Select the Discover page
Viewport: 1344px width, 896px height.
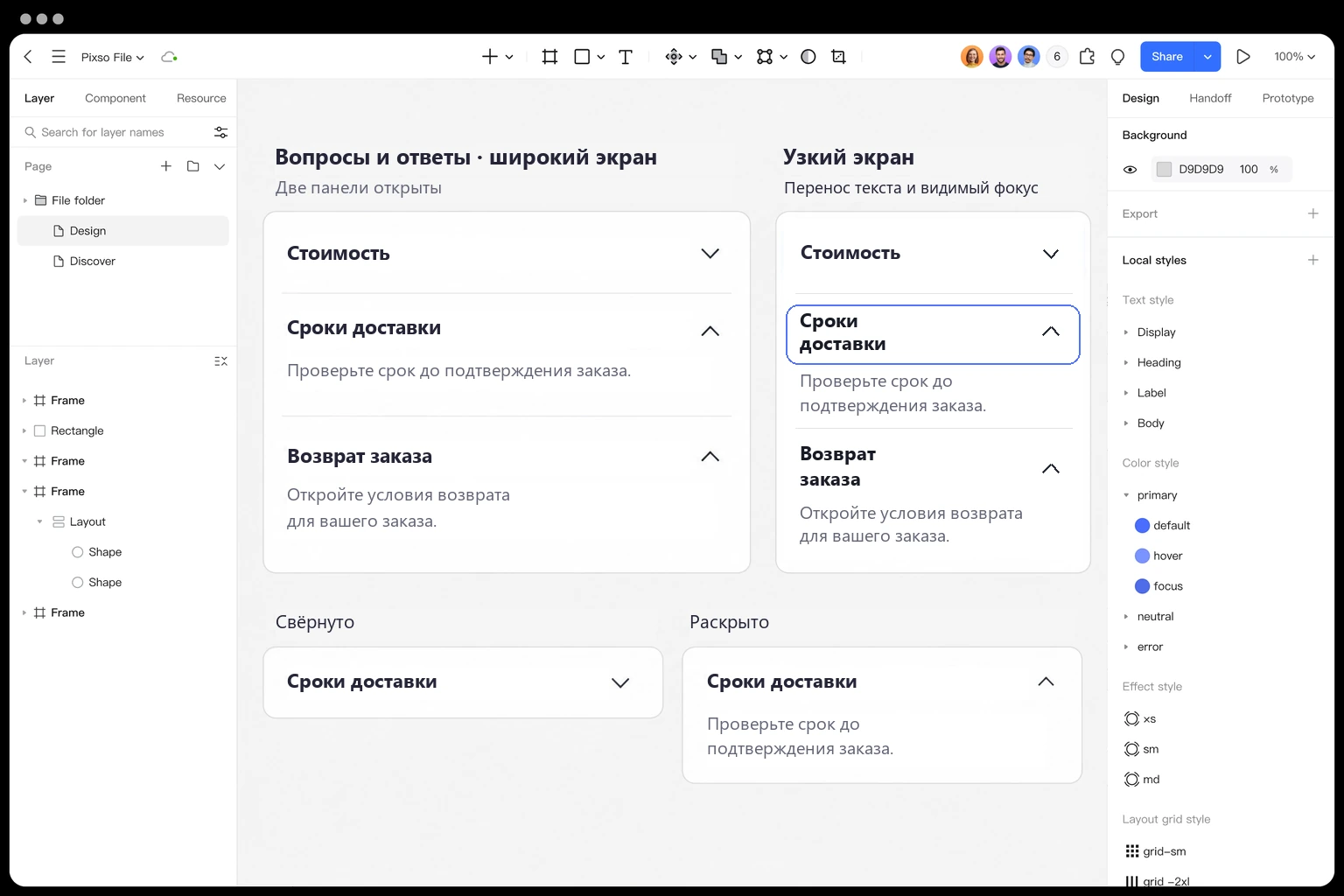(x=123, y=262)
